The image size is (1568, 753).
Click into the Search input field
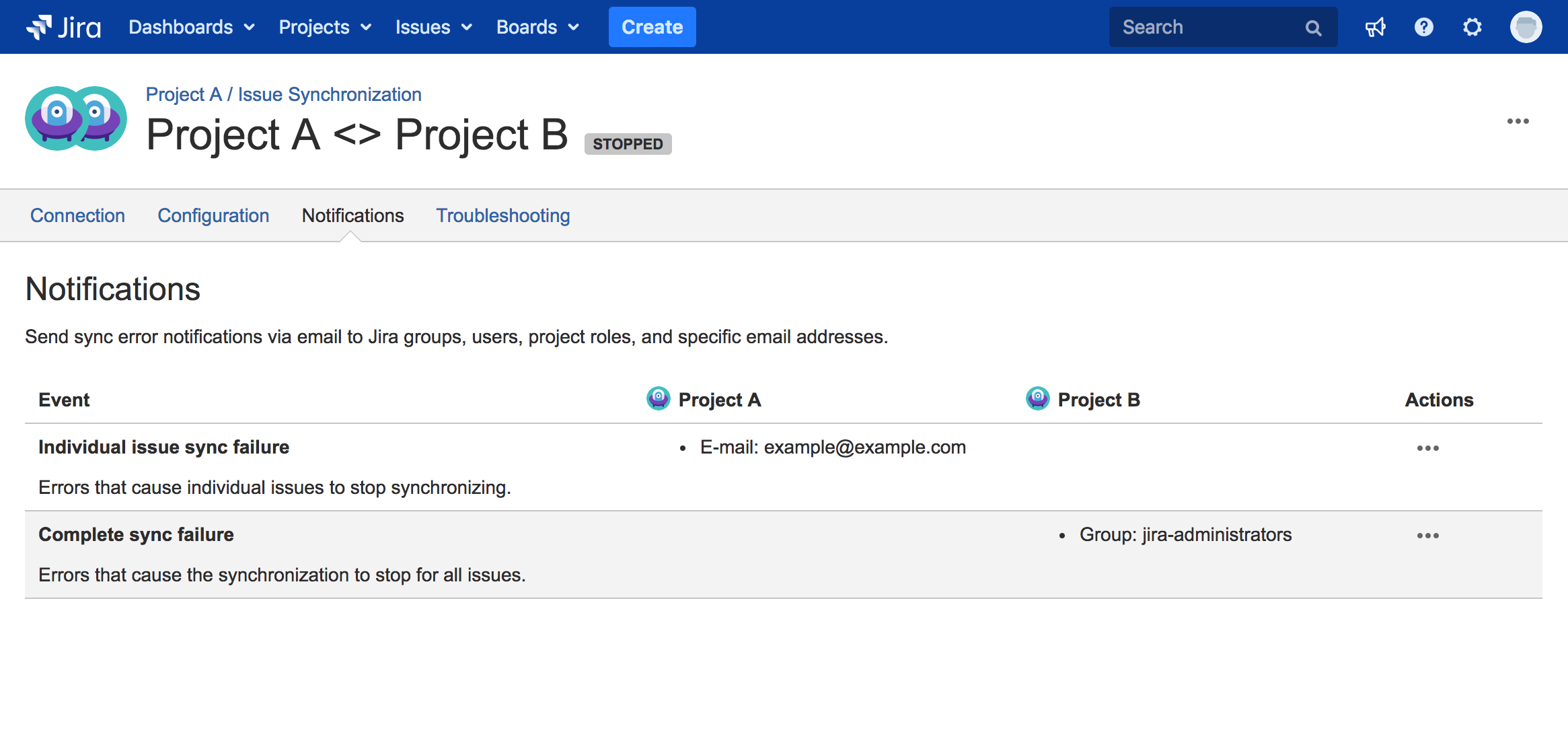point(1204,27)
